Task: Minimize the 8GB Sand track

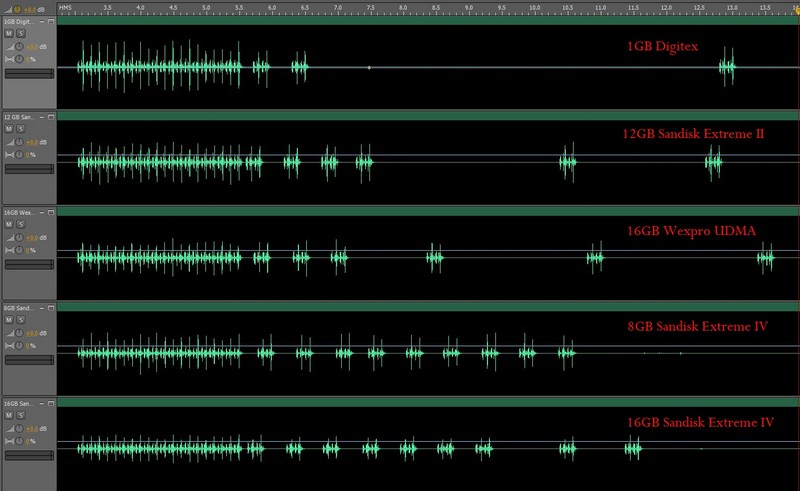Action: coord(42,308)
